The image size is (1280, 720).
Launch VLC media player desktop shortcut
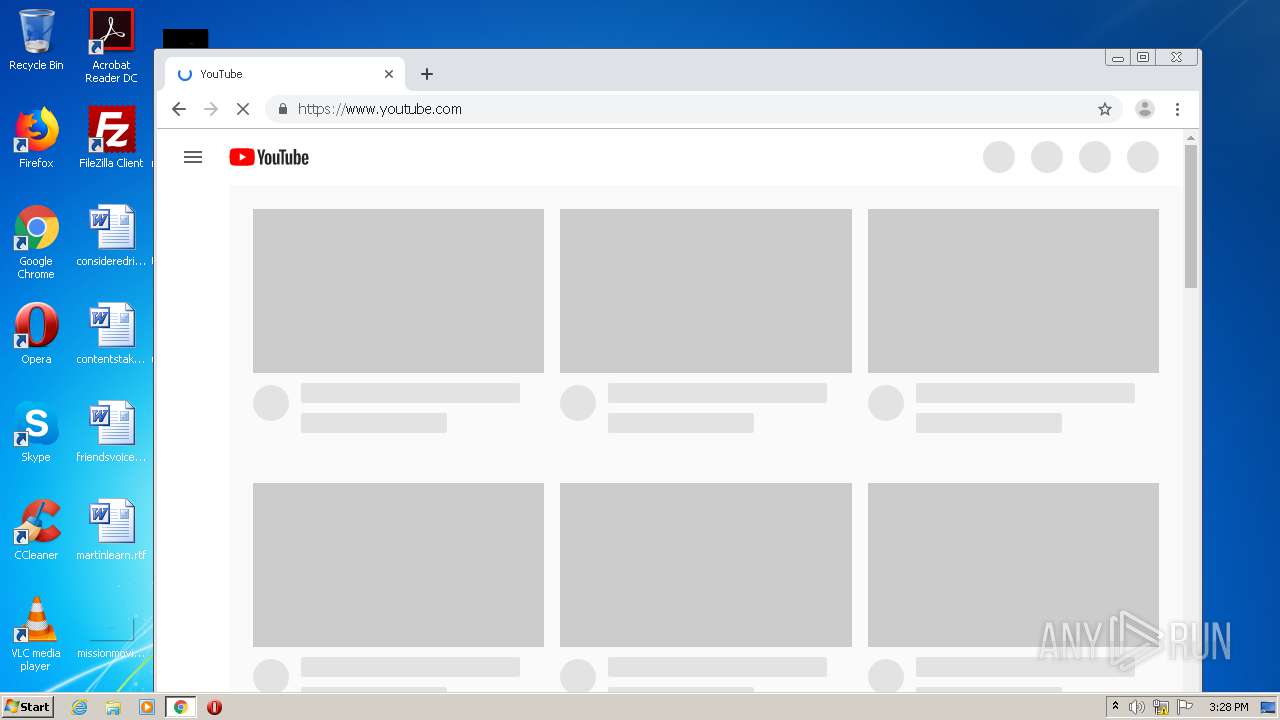[x=36, y=634]
